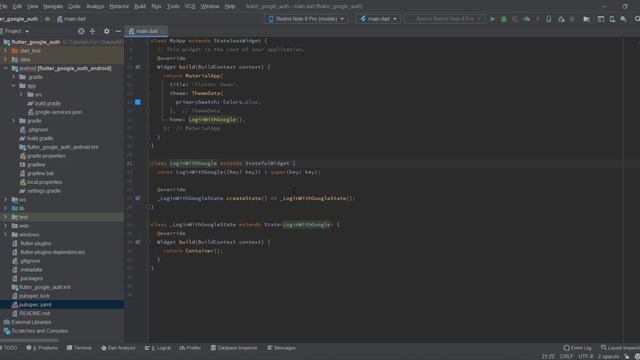Open Dart Analysis tool window
Screen dimensions: 640x360
[x=118, y=348]
